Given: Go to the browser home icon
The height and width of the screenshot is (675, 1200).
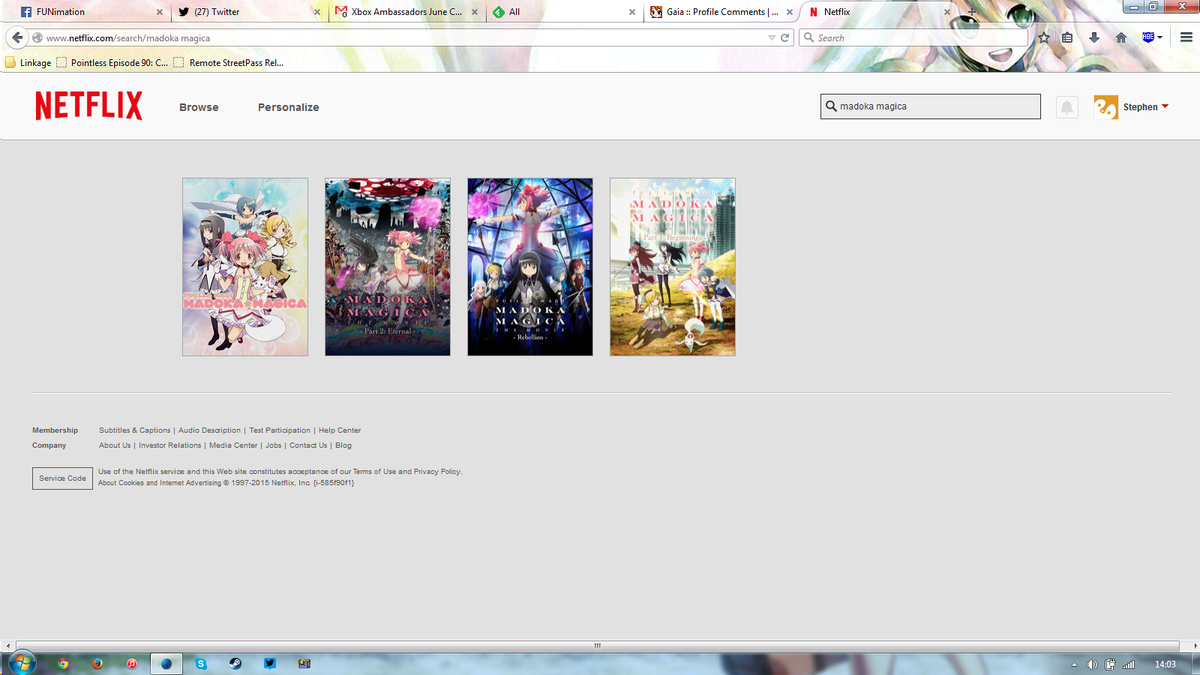Looking at the screenshot, I should [x=1121, y=38].
